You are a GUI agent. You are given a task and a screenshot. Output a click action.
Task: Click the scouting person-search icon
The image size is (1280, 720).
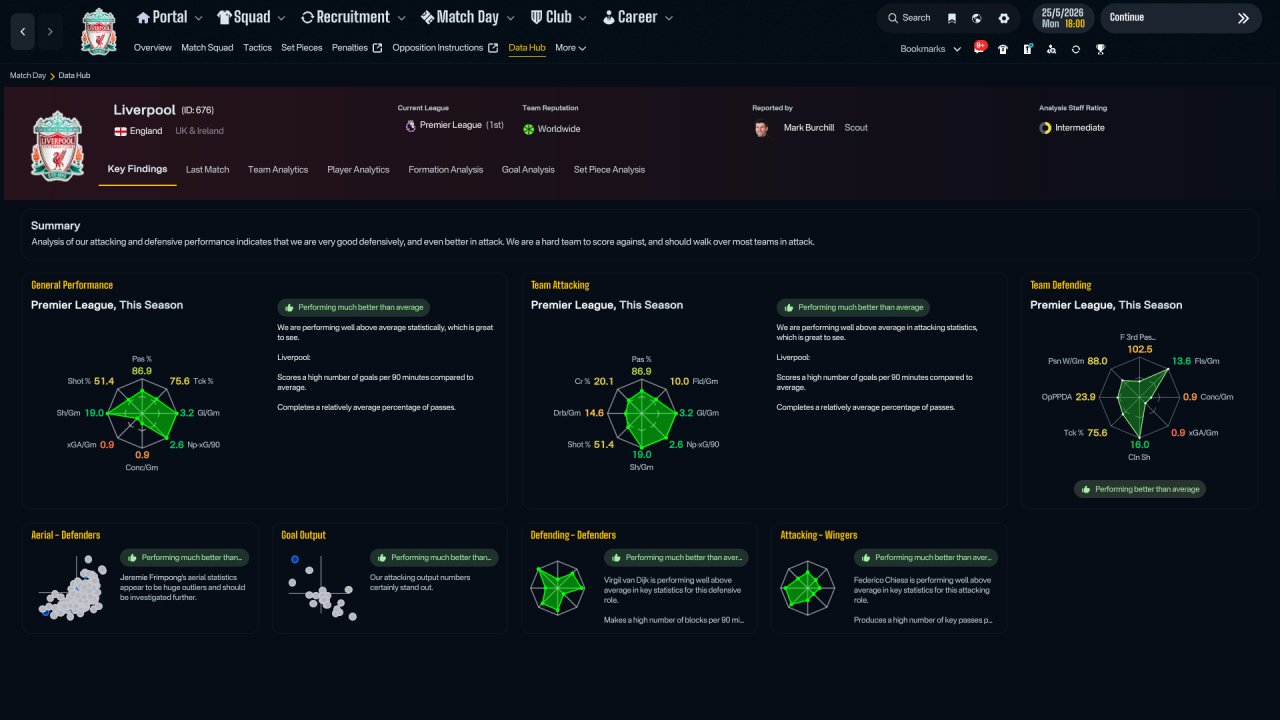1052,49
